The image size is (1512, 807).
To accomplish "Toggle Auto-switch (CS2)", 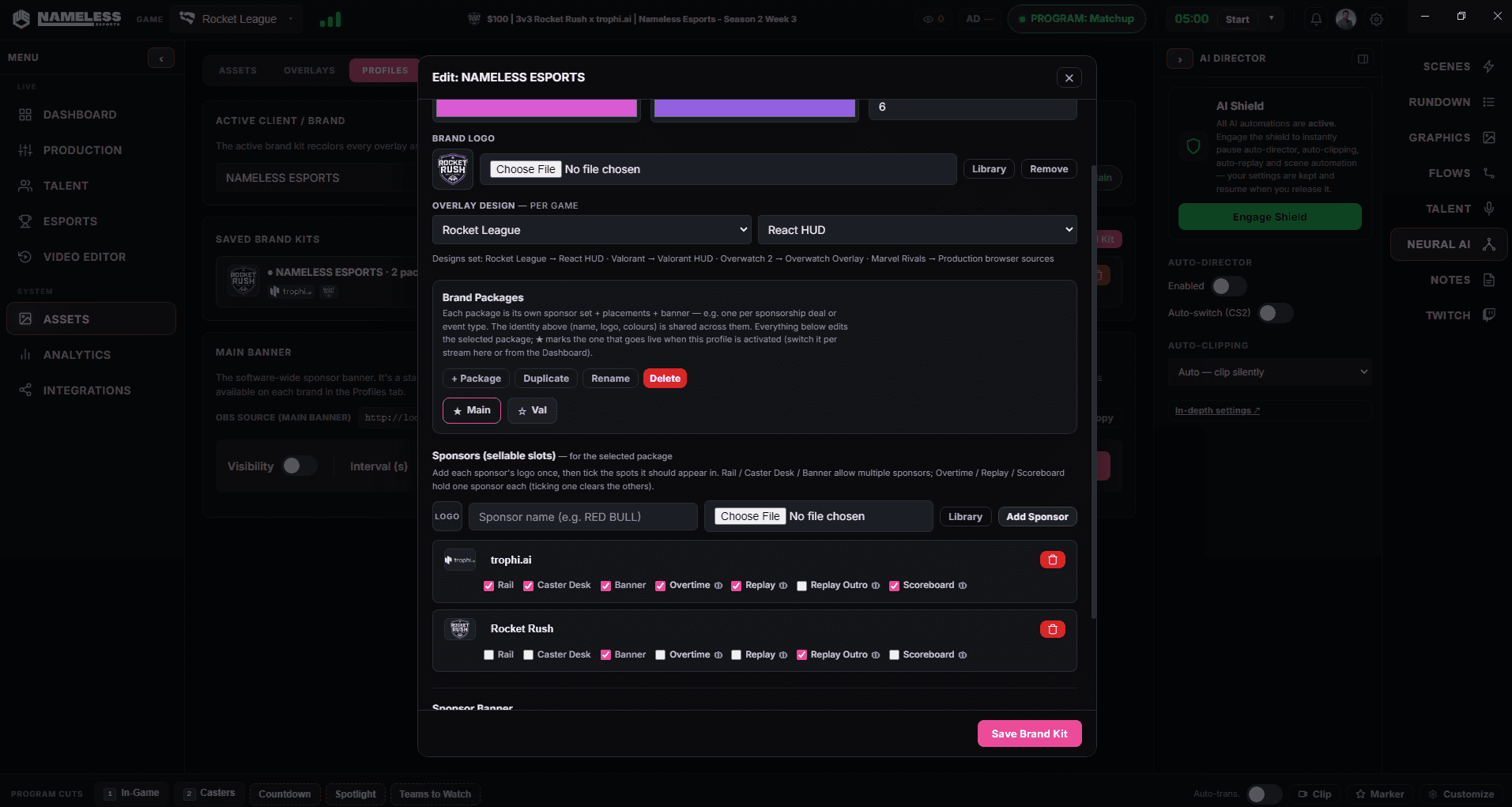I will click(1275, 313).
